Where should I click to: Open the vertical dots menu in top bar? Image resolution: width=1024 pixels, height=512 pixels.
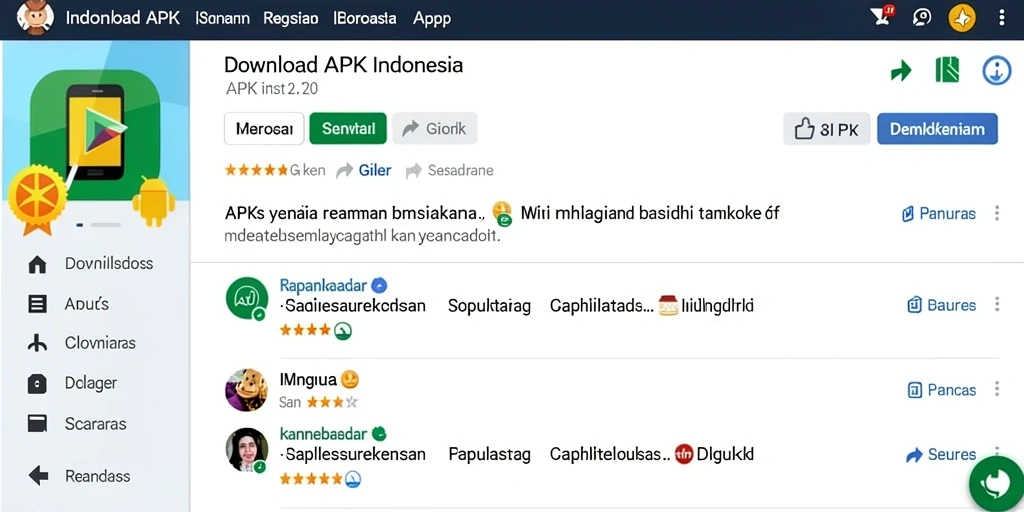pyautogui.click(x=1002, y=18)
